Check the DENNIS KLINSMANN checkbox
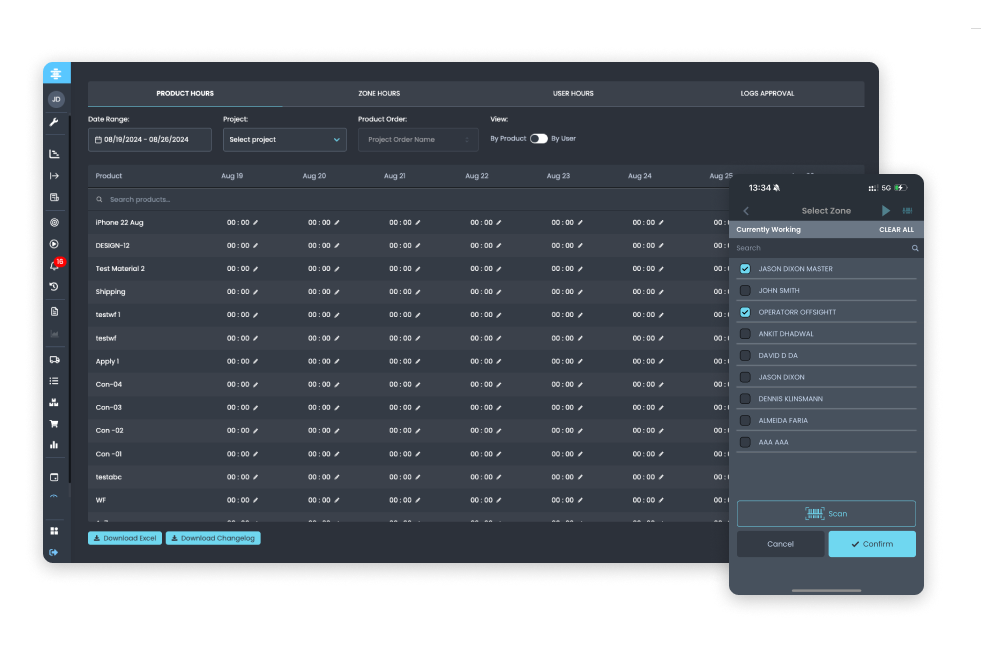Screen dimensions: 981x652 click(745, 399)
